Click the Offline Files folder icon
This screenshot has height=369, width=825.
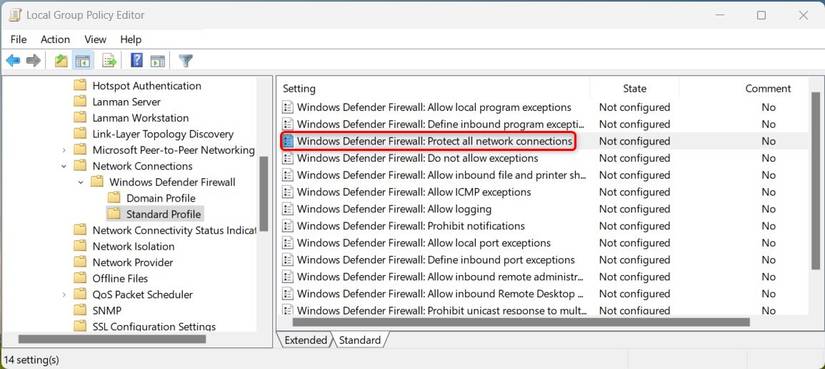tap(80, 278)
